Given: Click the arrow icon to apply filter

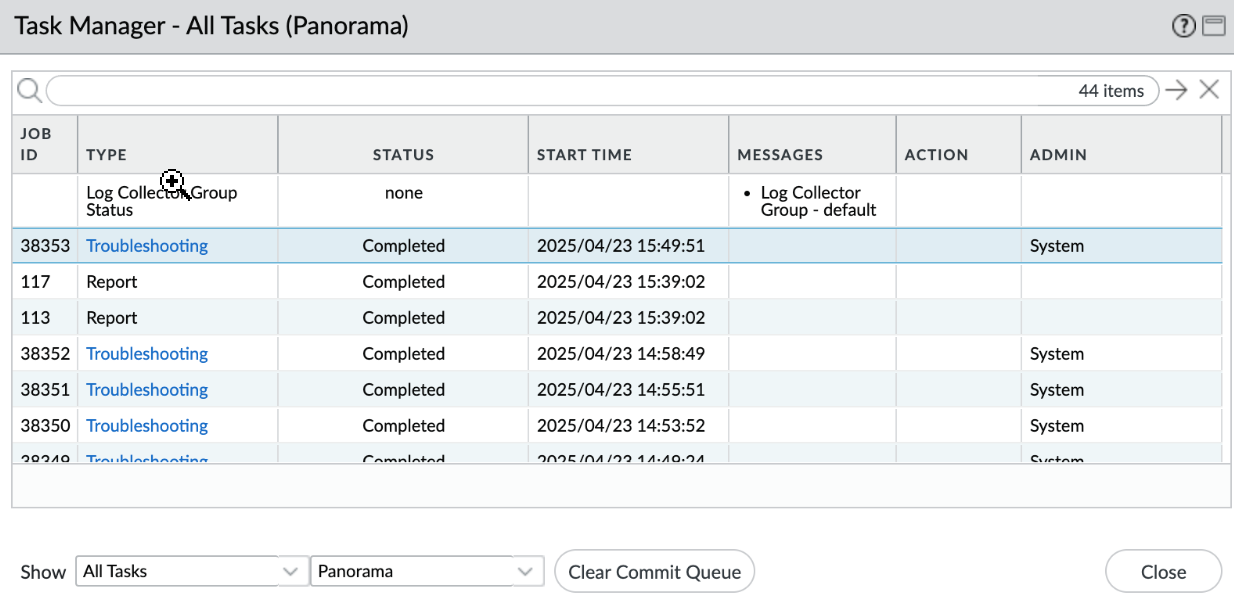Looking at the screenshot, I should pyautogui.click(x=1177, y=91).
